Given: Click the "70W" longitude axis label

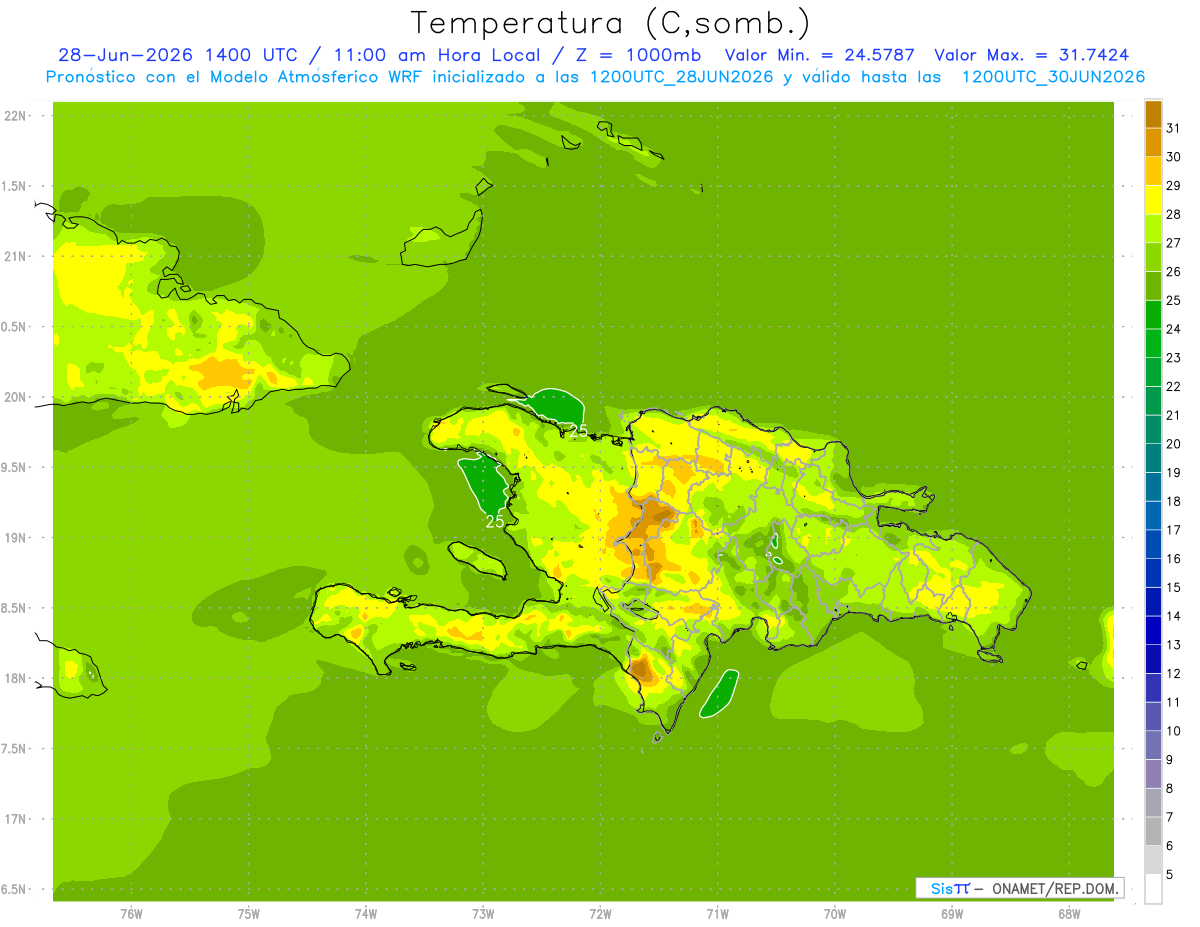Looking at the screenshot, I should pyautogui.click(x=834, y=914).
